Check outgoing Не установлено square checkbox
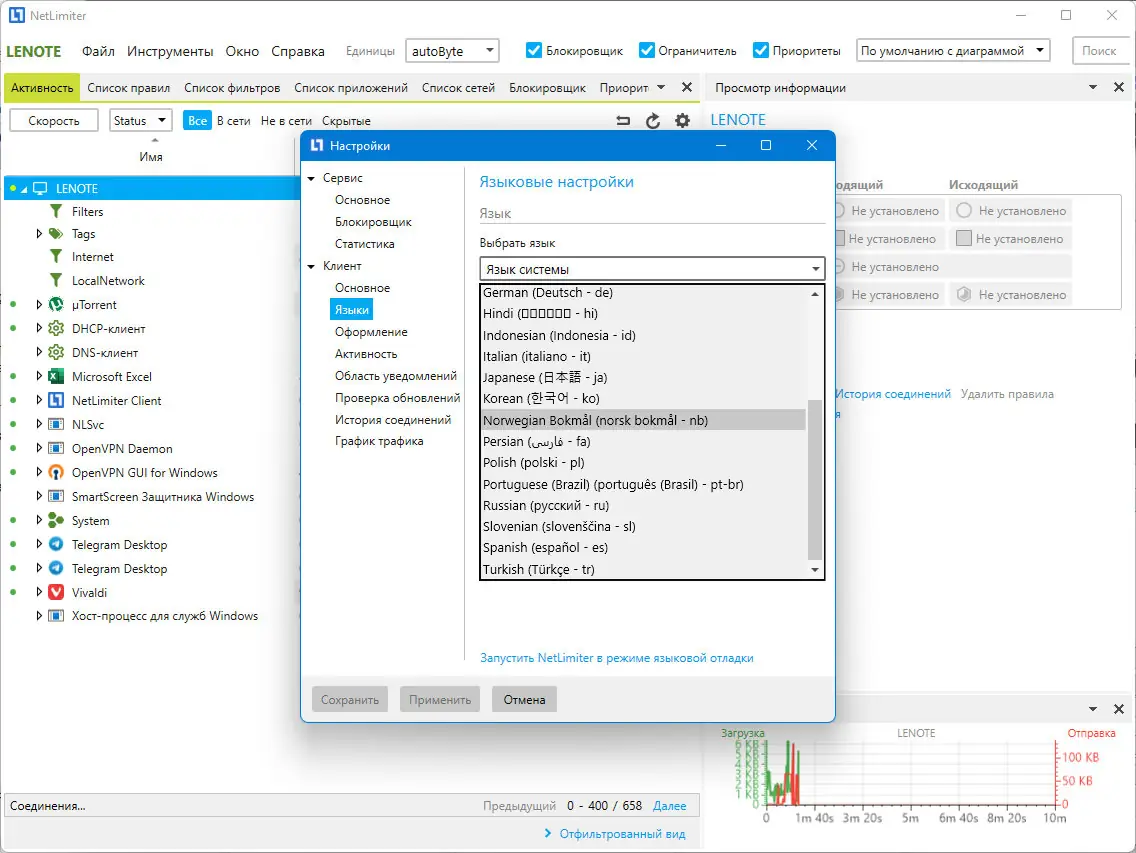Viewport: 1136px width, 853px height. (964, 238)
